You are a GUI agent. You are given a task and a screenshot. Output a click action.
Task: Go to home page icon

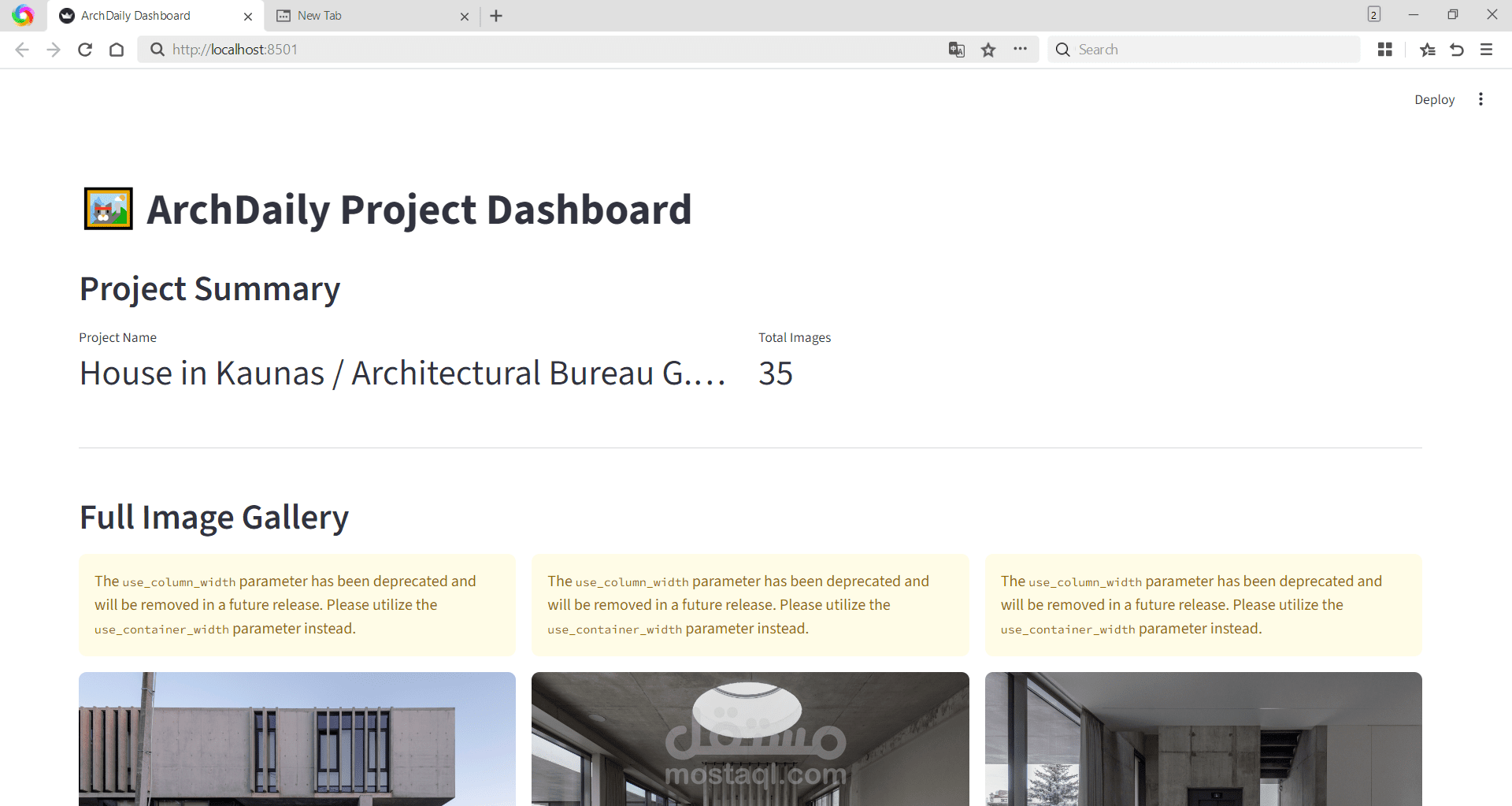[x=117, y=50]
